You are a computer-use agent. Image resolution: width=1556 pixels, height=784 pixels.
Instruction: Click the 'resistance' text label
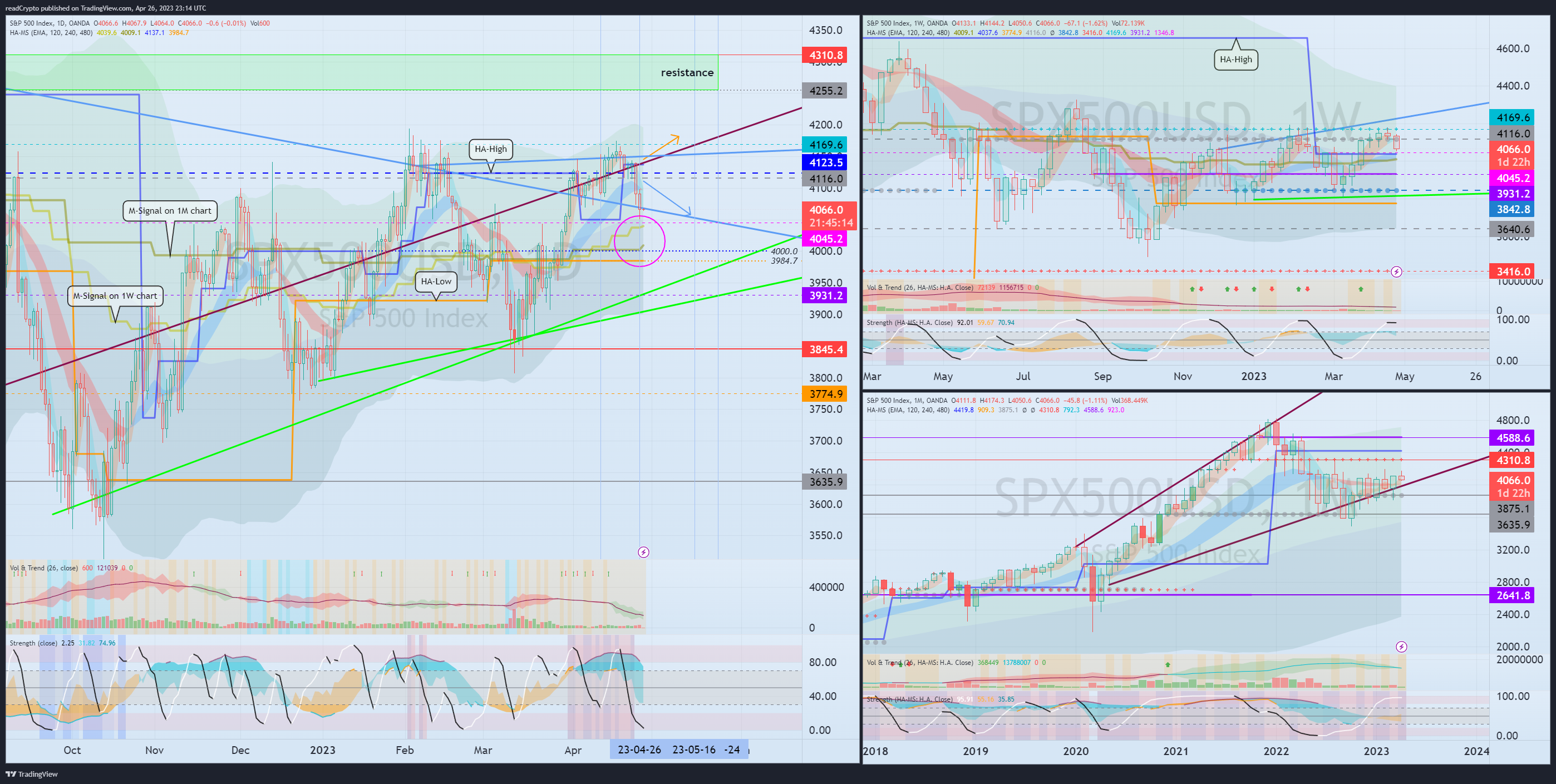click(x=687, y=72)
